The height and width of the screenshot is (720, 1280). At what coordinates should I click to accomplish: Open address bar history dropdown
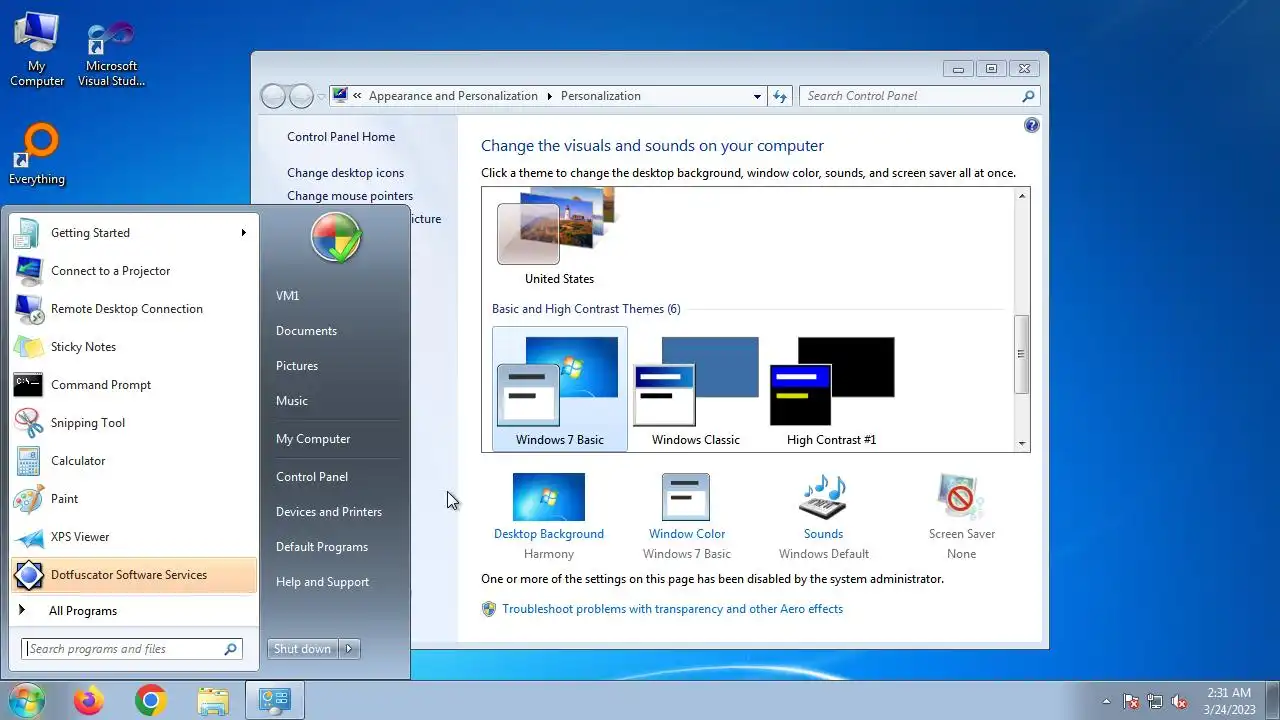click(757, 96)
